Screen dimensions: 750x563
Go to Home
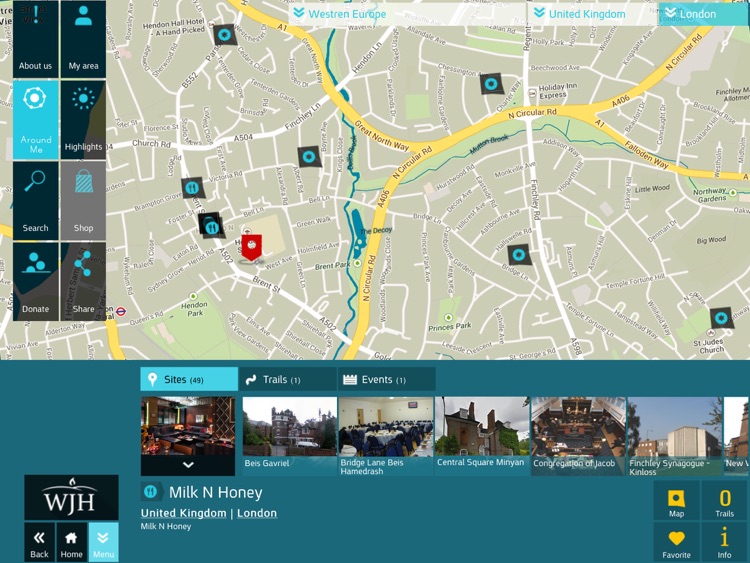tap(71, 542)
